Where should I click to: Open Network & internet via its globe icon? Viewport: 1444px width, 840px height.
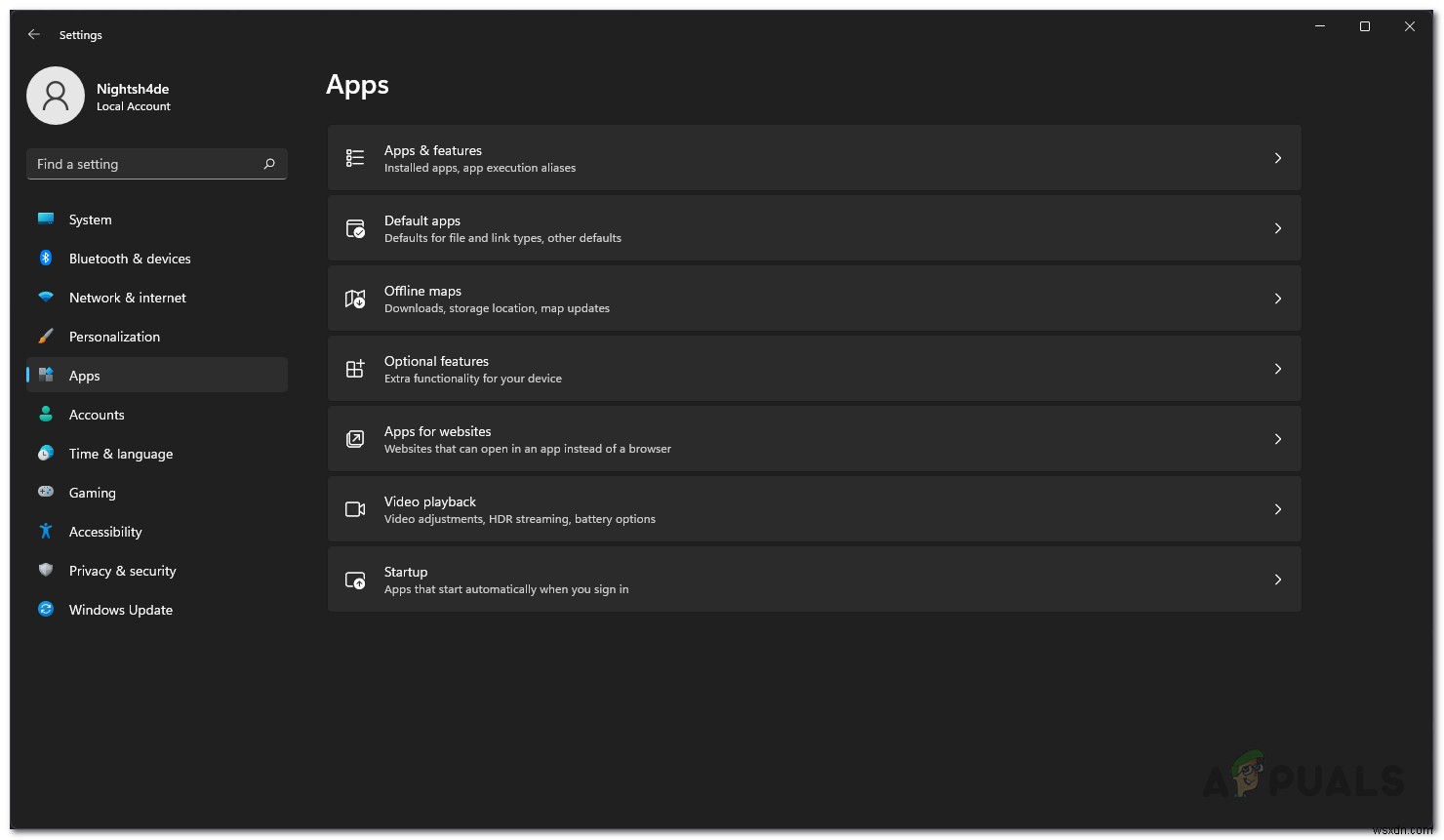[x=46, y=298]
